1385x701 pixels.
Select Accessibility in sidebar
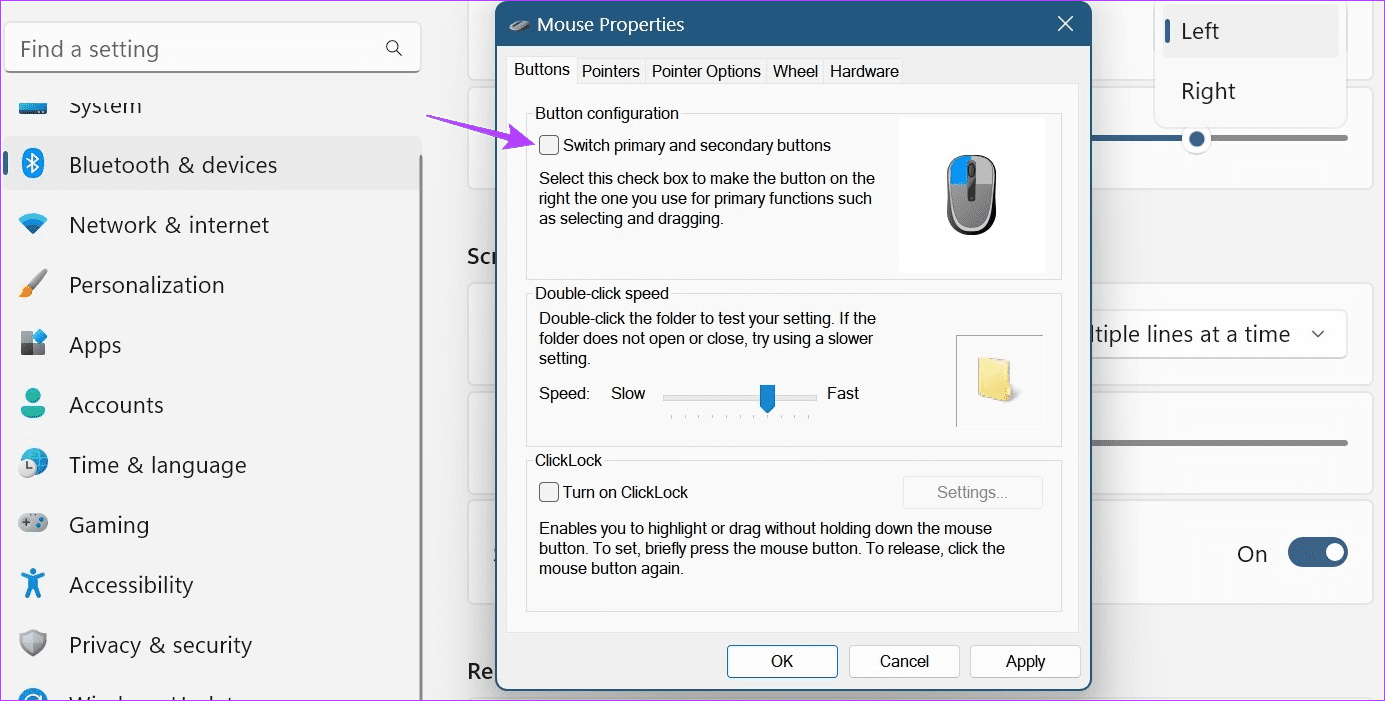[212, 585]
